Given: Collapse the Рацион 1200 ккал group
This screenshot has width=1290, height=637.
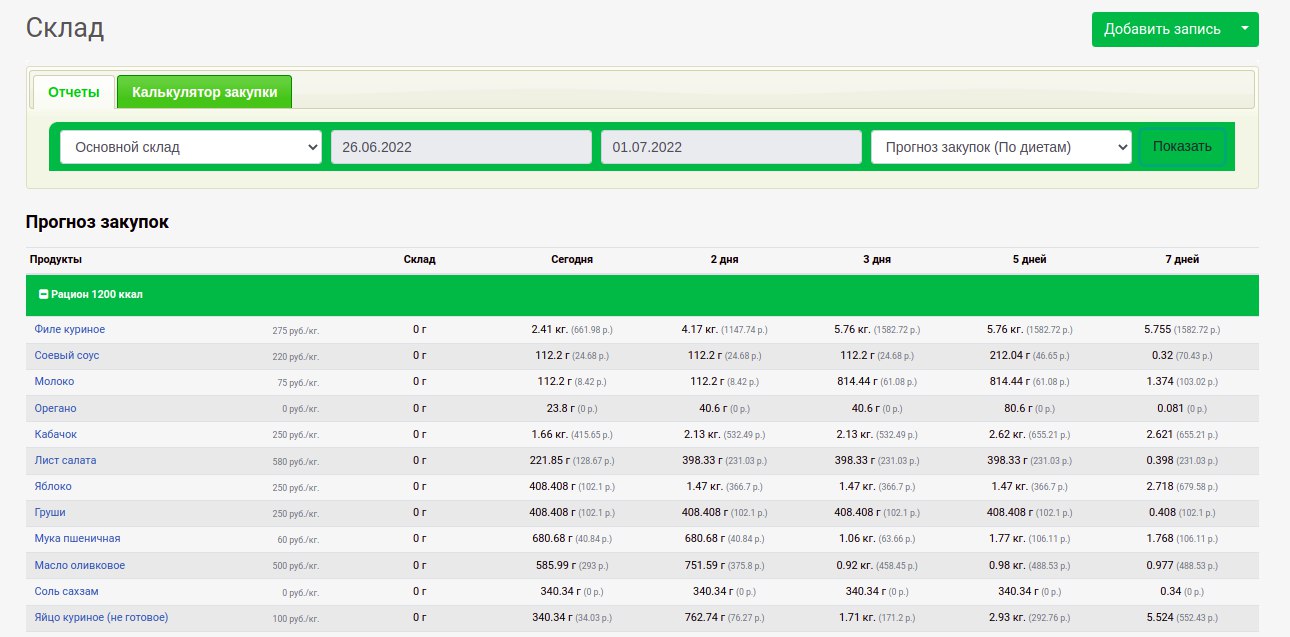Looking at the screenshot, I should tap(44, 295).
